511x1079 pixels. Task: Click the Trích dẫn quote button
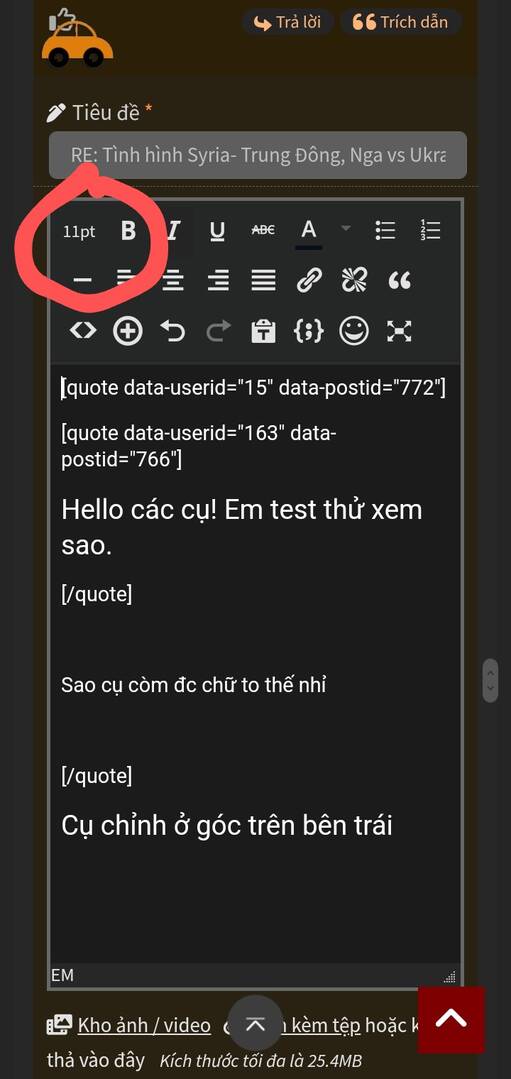(x=400, y=22)
